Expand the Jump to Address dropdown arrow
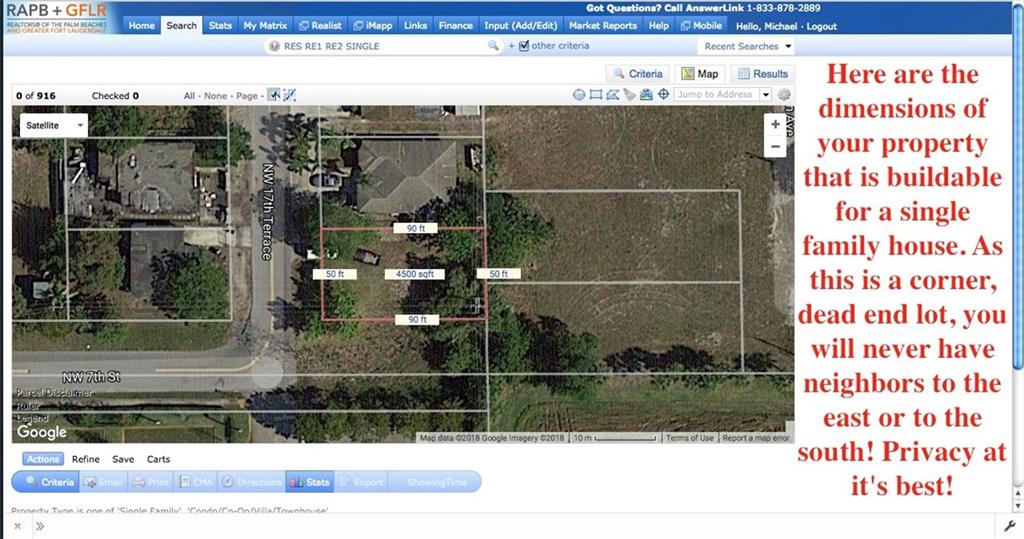This screenshot has height=539, width=1024. tap(766, 95)
